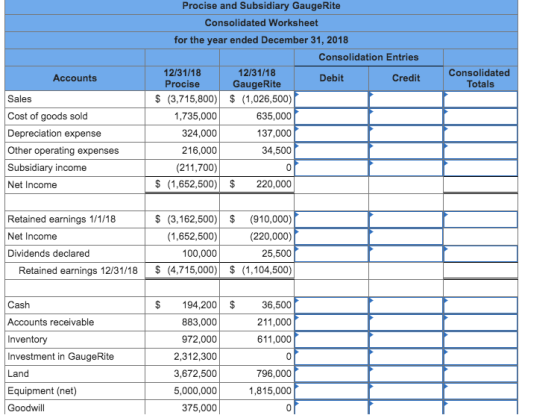Viewport: 560px width, 418px height.
Task: Click Procise Land value 3,672,500
Action: pyautogui.click(x=195, y=373)
